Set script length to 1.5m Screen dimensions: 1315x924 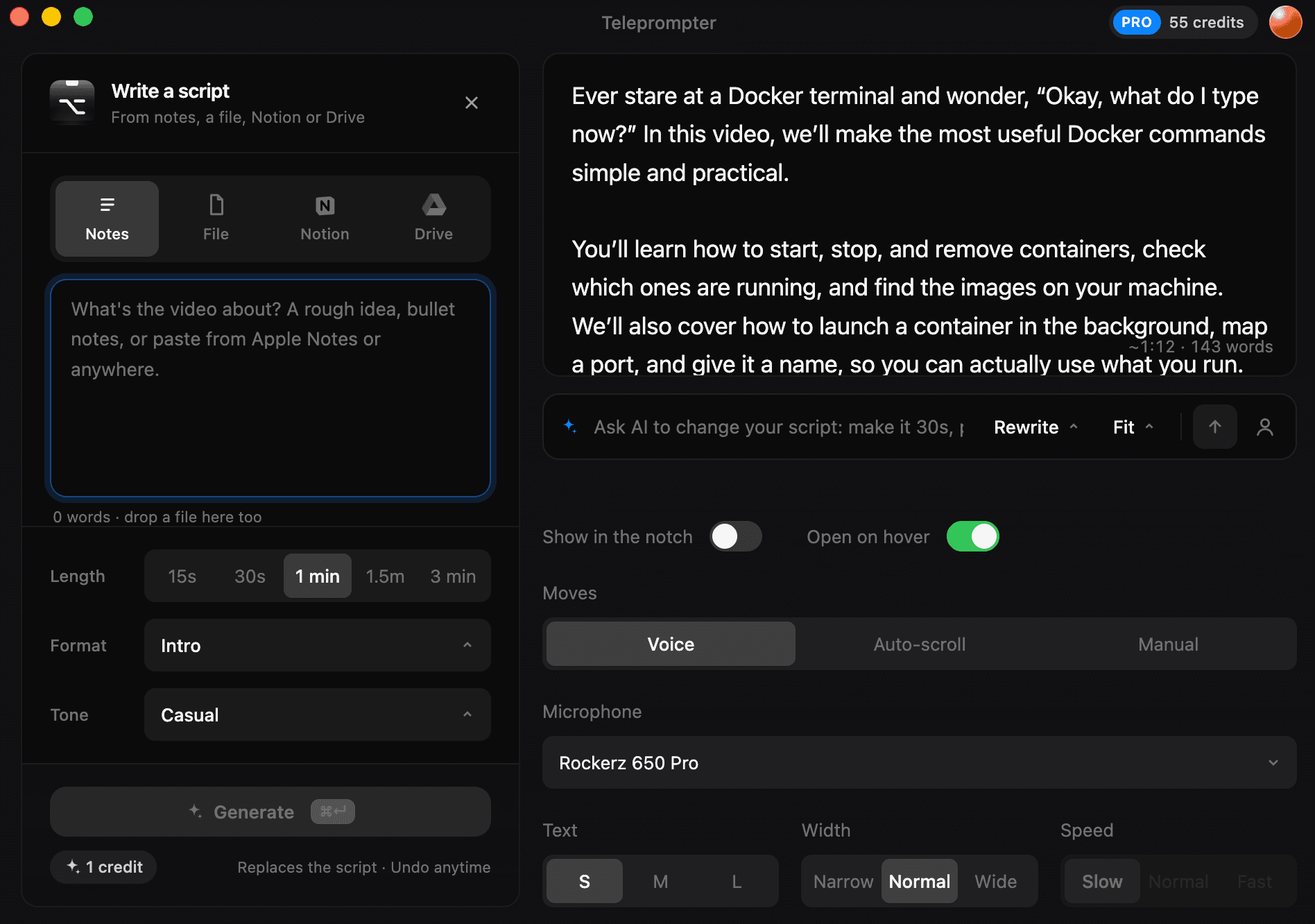pos(385,576)
